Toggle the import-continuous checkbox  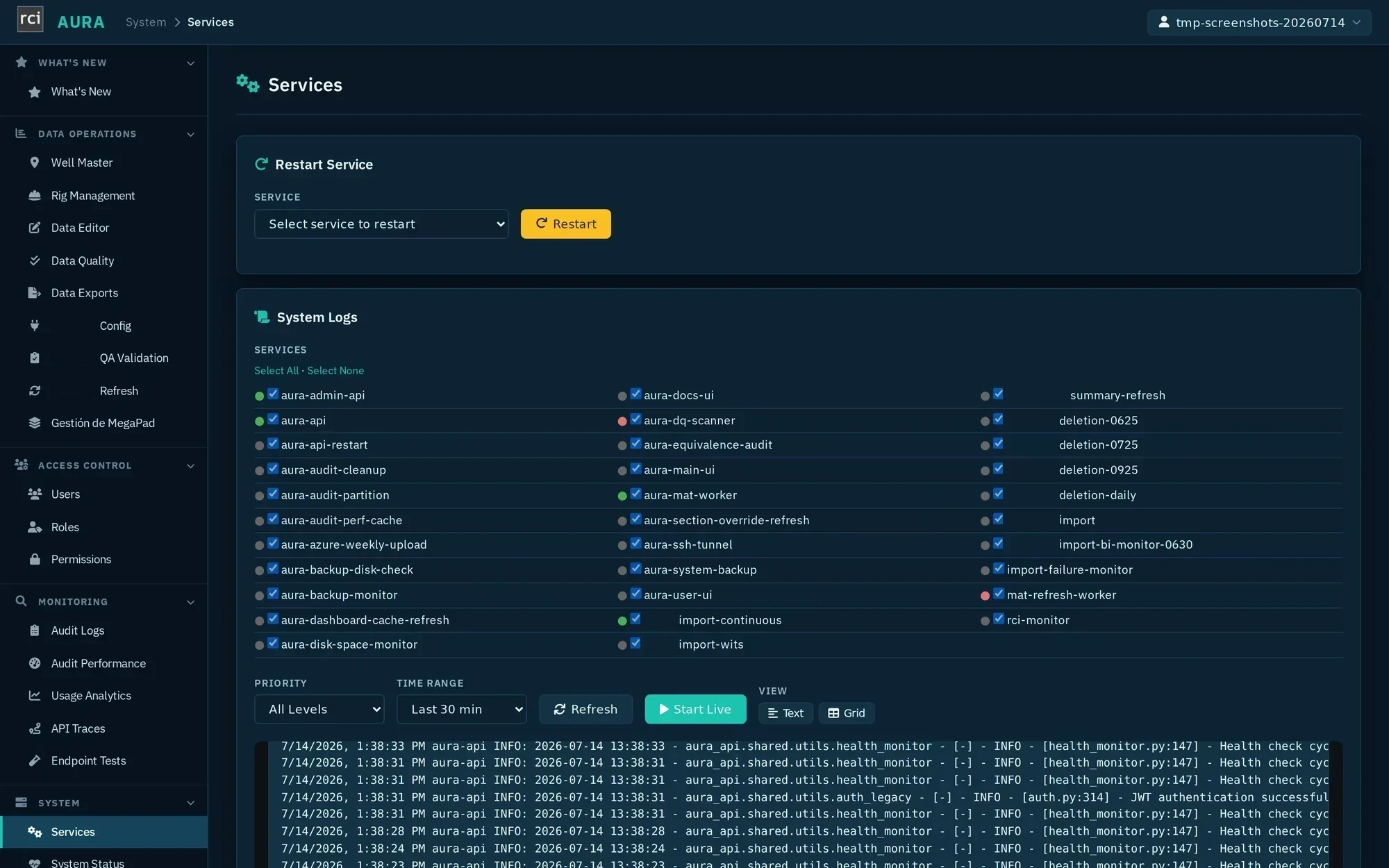[635, 619]
